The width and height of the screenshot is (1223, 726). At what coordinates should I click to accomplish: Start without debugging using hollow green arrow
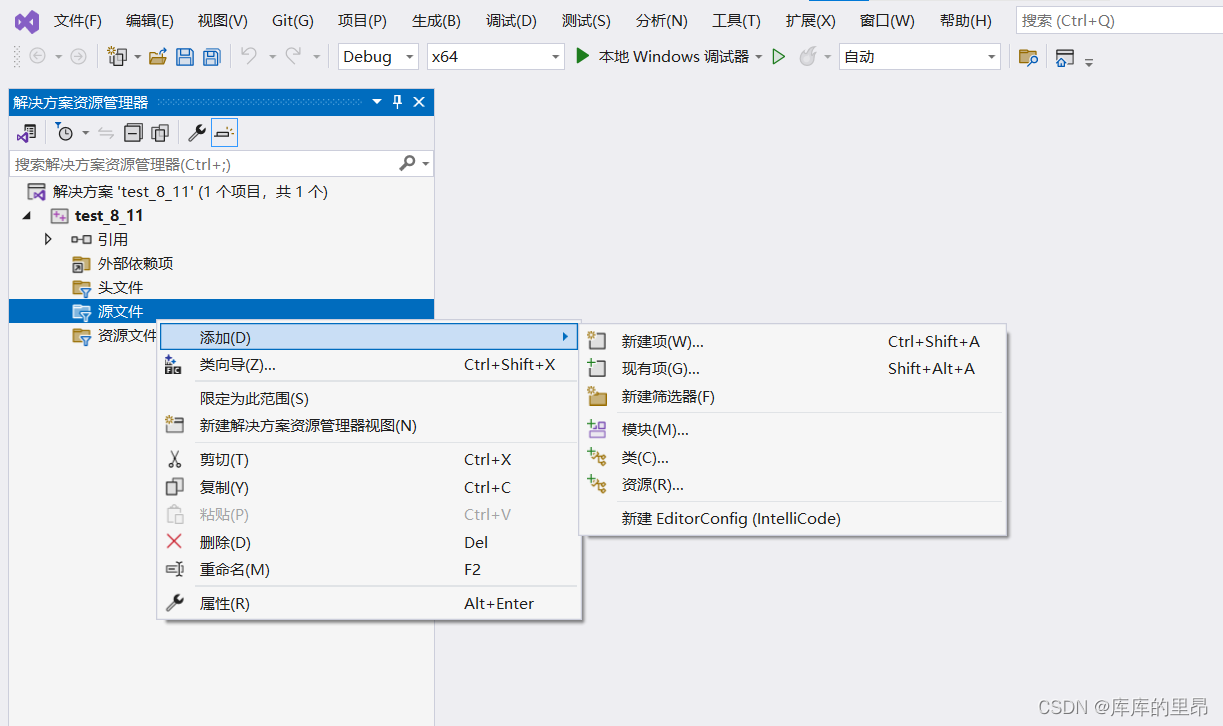click(779, 57)
